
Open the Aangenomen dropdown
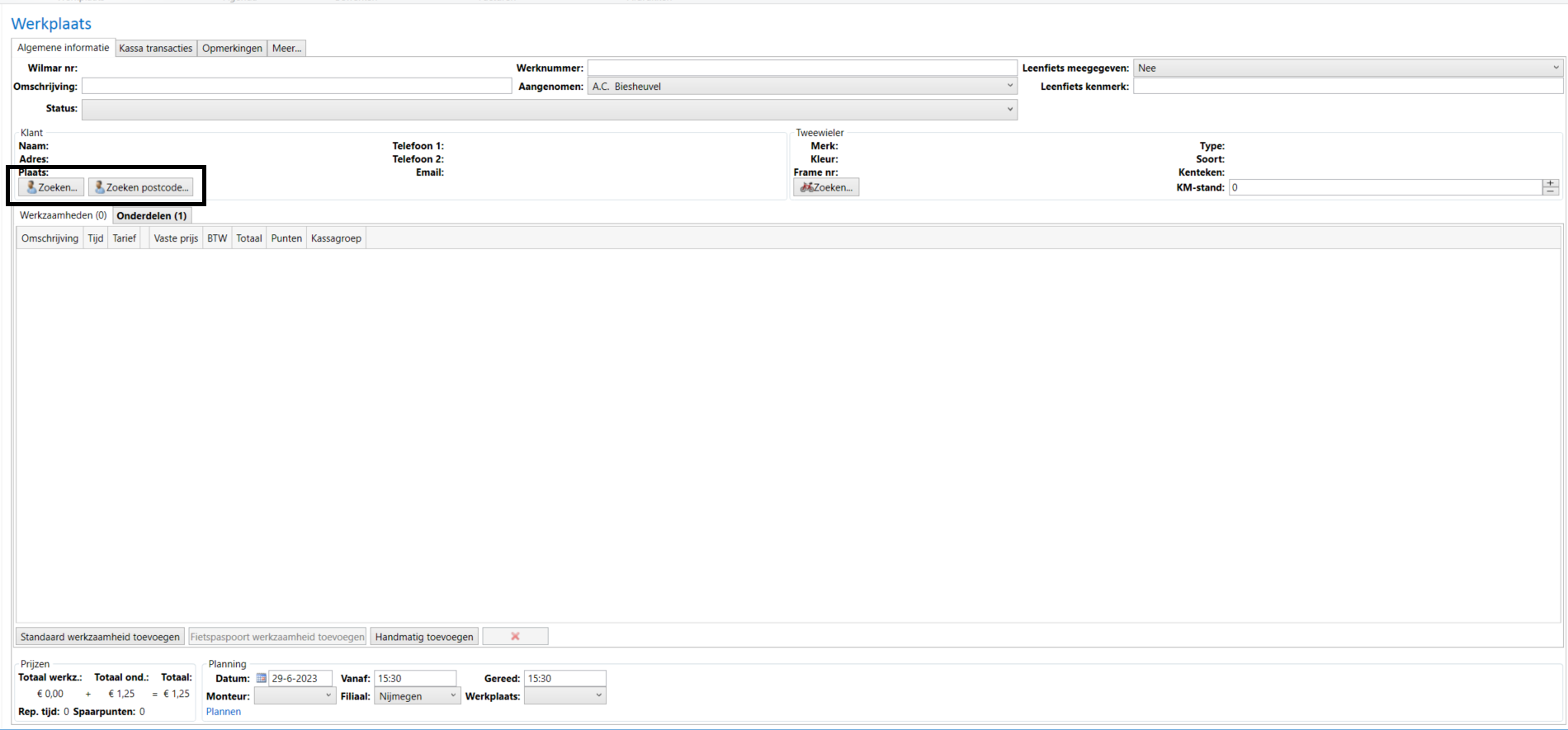tap(1009, 86)
